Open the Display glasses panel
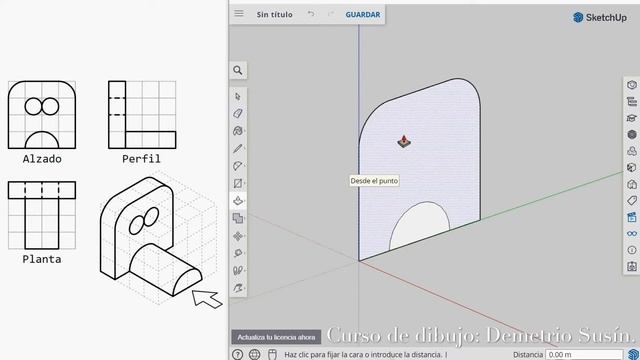 [632, 233]
